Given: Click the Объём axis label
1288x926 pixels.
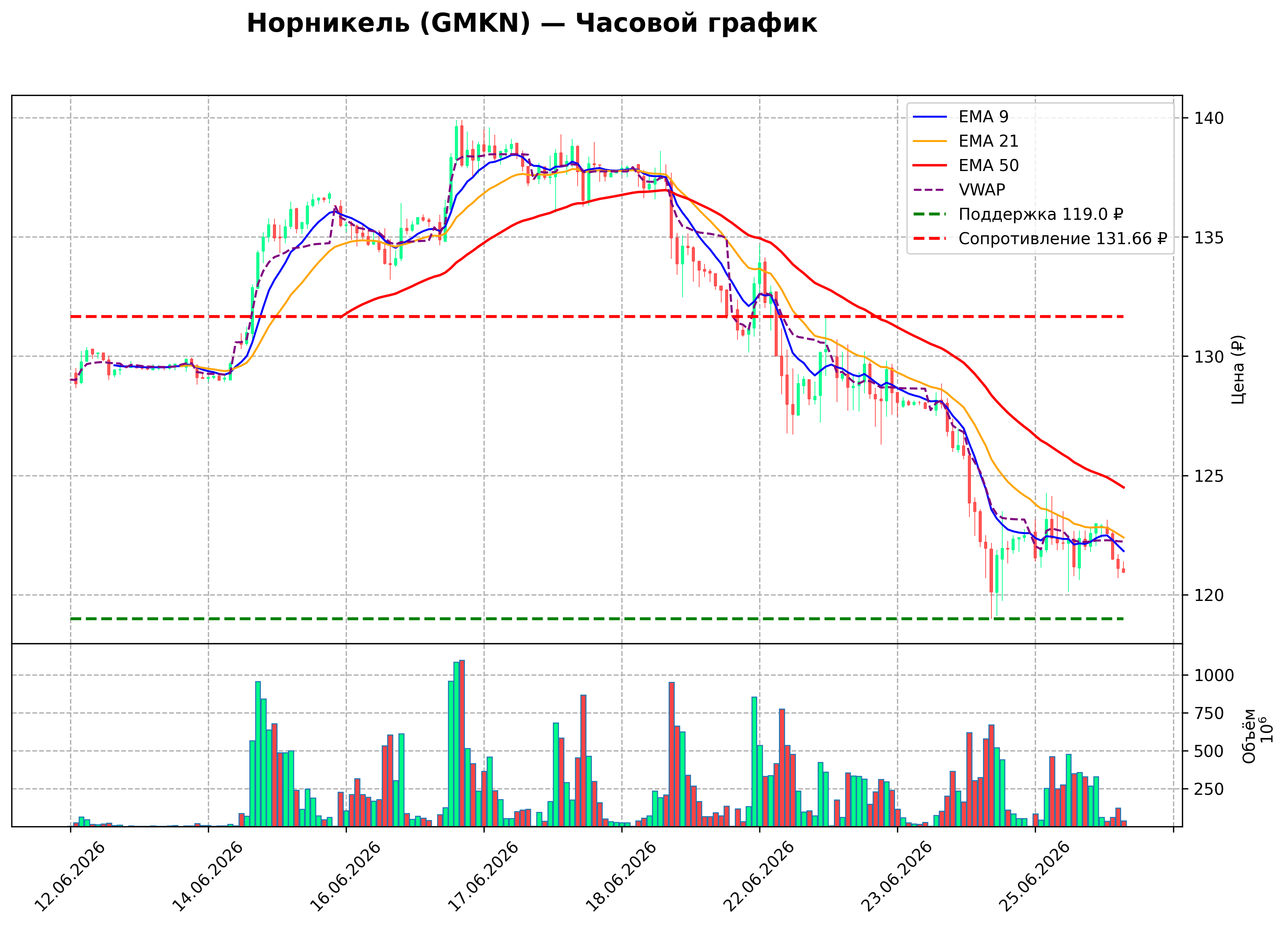Looking at the screenshot, I should (1249, 736).
